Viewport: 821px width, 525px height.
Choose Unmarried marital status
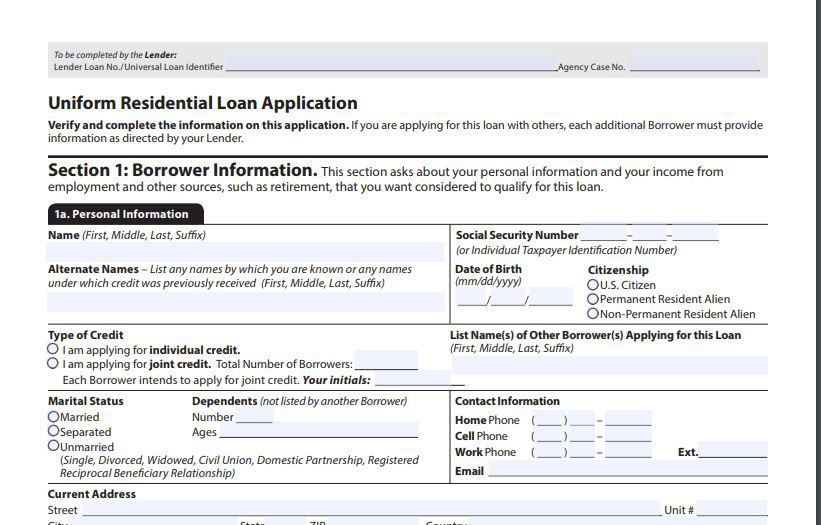54,446
